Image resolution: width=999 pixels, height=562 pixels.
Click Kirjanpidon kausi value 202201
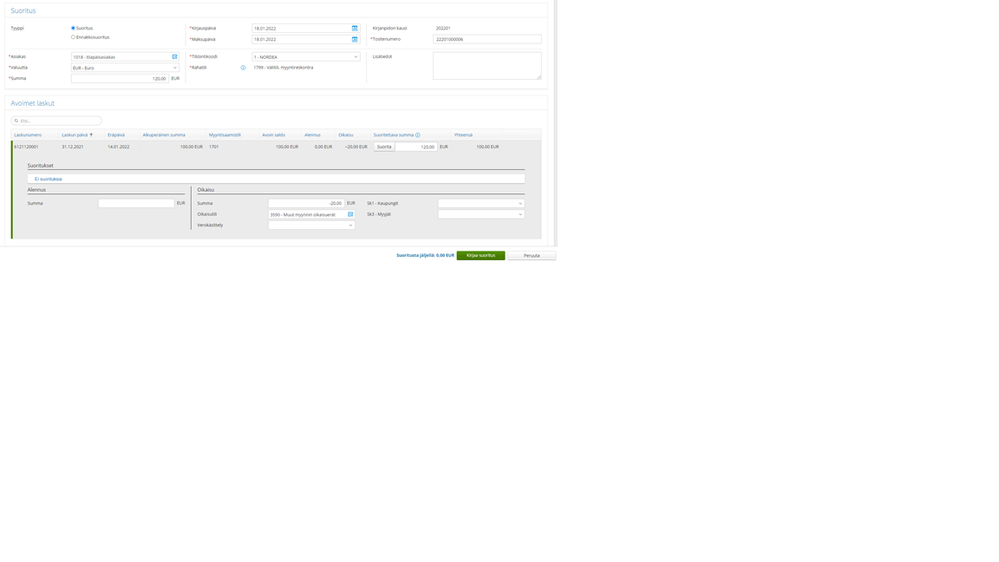coord(443,28)
